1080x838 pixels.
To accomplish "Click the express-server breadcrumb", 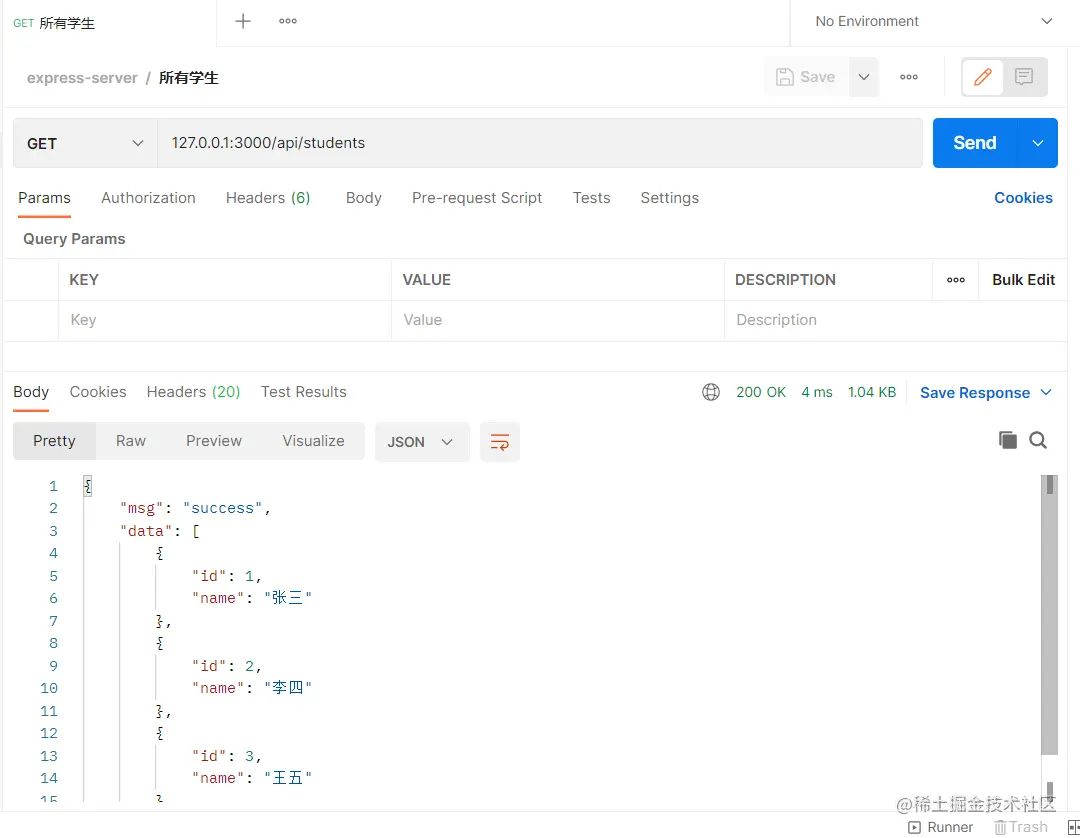I will click(x=82, y=78).
